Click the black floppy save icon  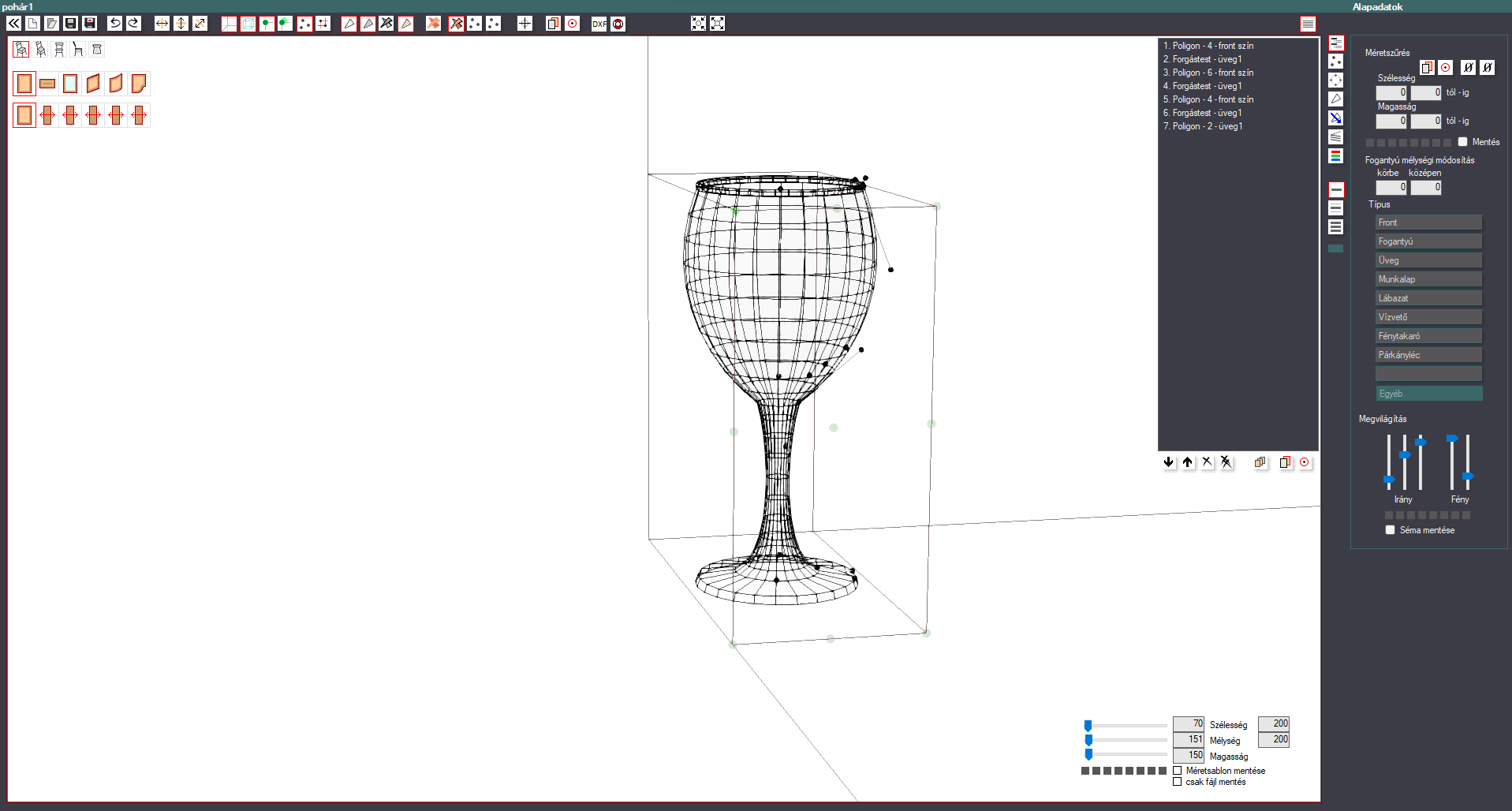71,24
